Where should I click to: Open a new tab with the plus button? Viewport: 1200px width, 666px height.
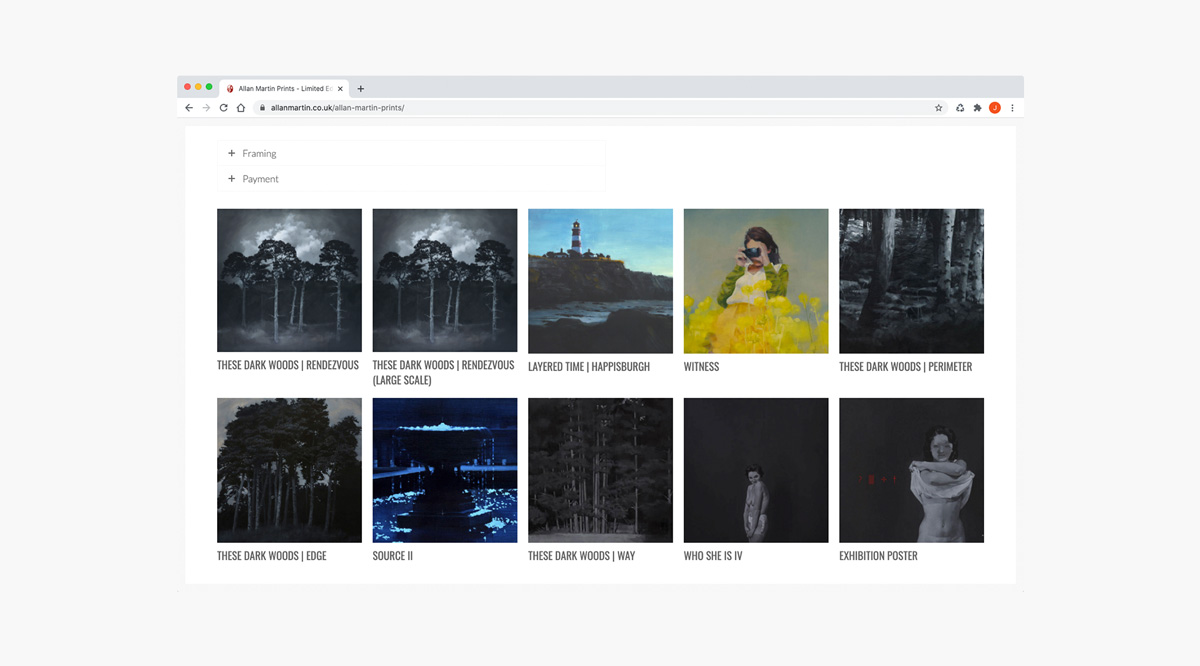click(361, 89)
